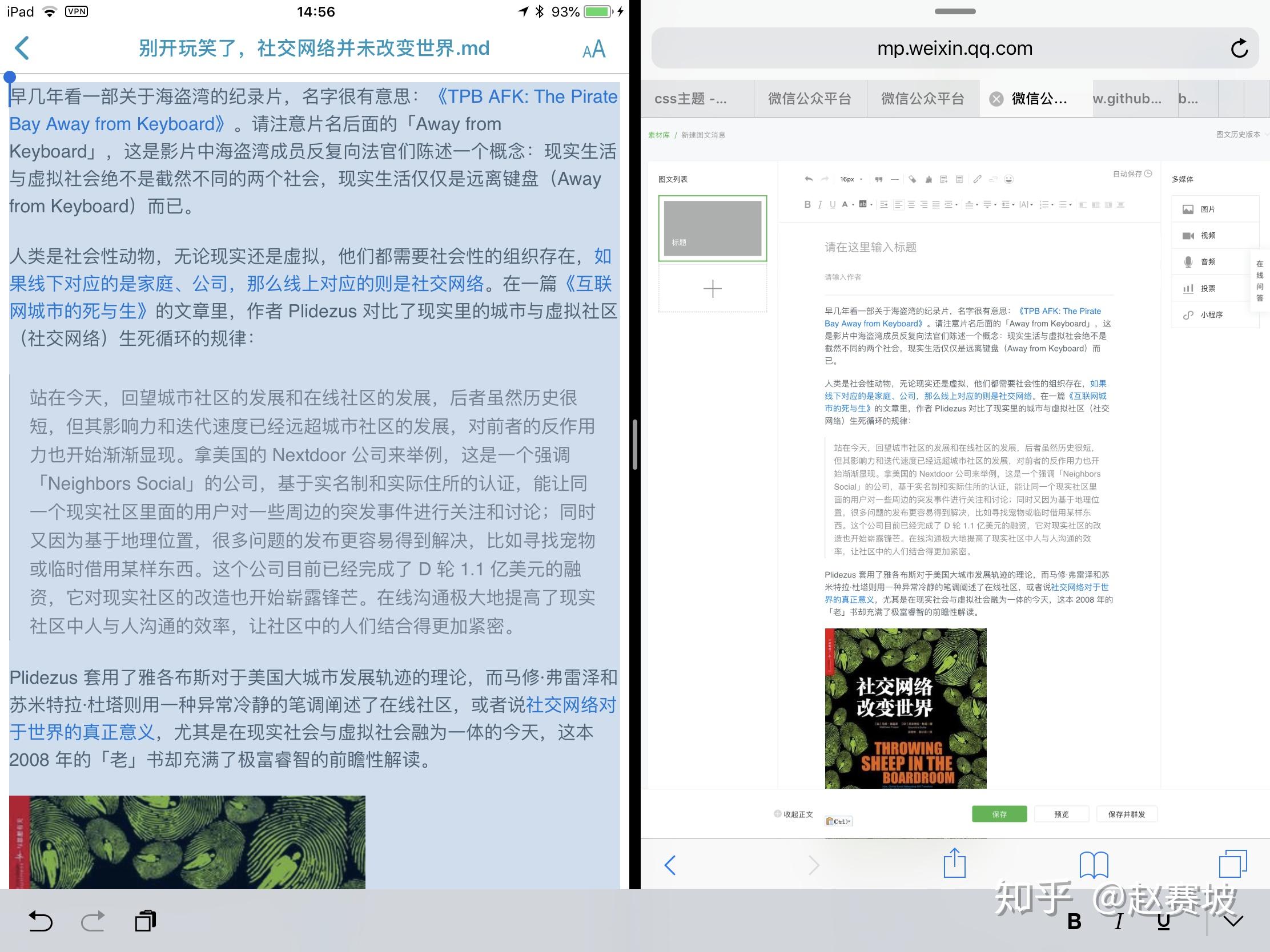Open the 在线问答 side tab
Image resolution: width=1270 pixels, height=952 pixels.
point(1260,281)
